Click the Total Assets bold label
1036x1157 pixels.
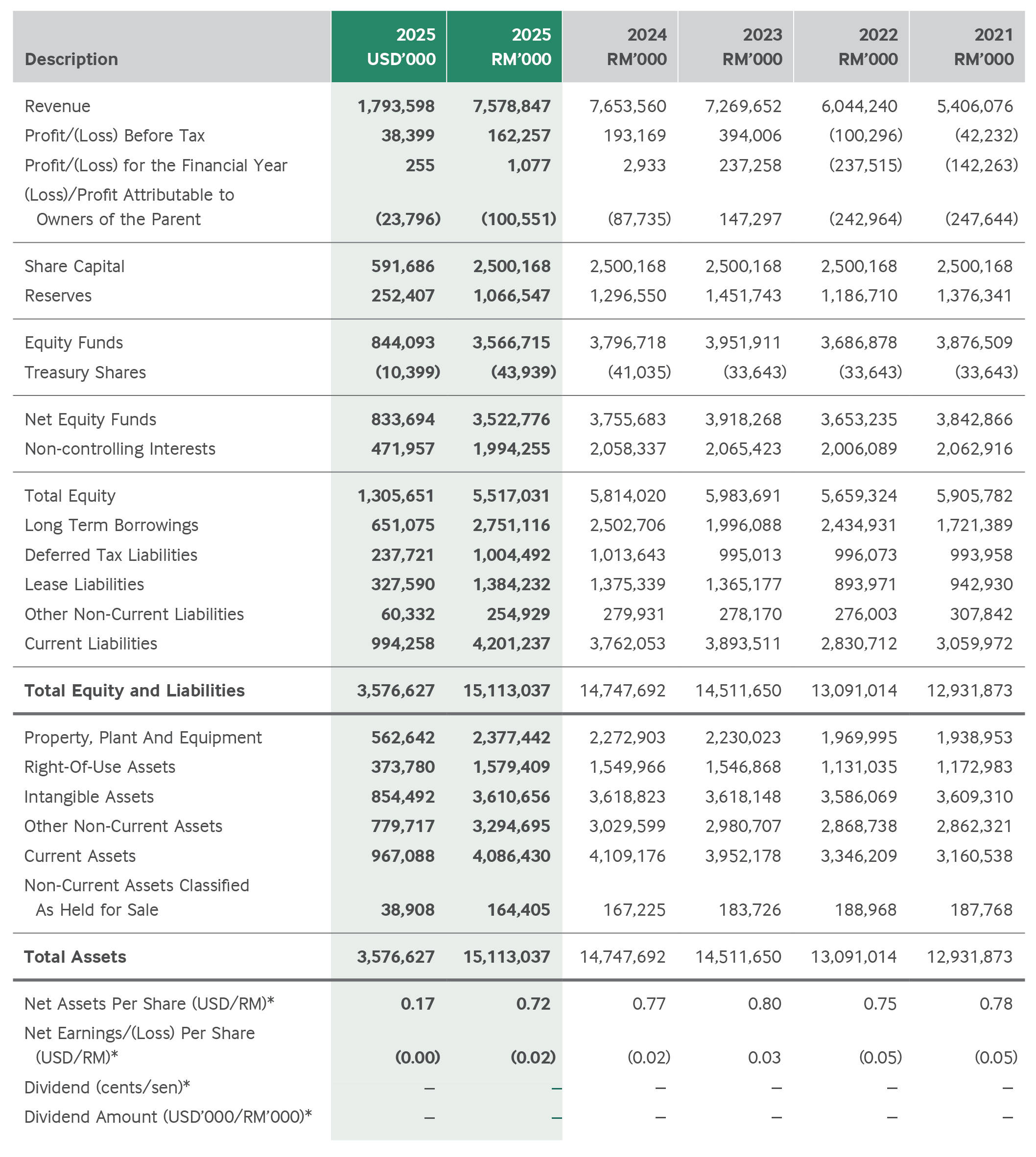pyautogui.click(x=75, y=957)
